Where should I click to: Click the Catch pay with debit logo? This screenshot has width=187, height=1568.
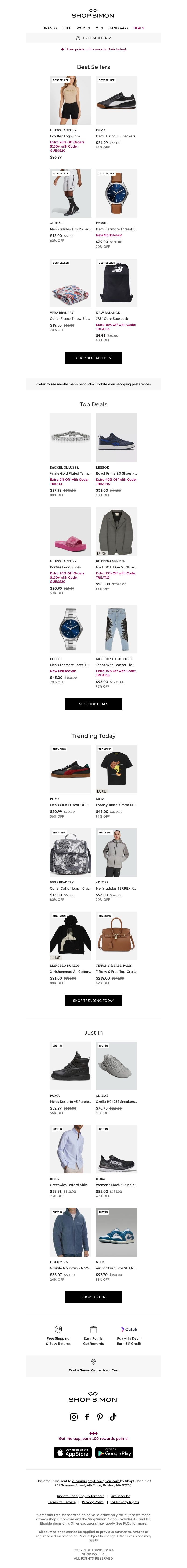coord(129,1329)
